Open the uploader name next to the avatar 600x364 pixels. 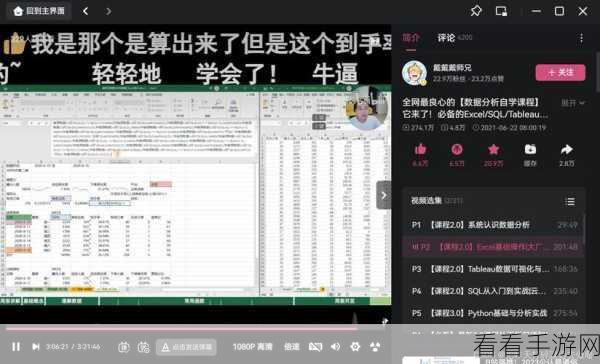[x=452, y=68]
